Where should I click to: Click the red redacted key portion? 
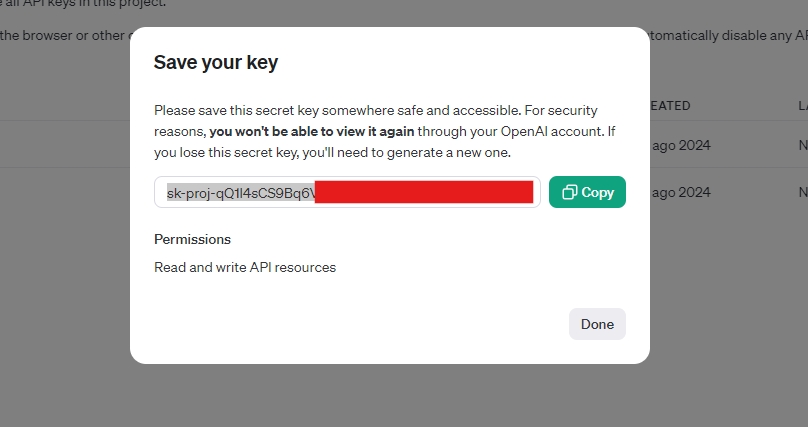pos(424,192)
